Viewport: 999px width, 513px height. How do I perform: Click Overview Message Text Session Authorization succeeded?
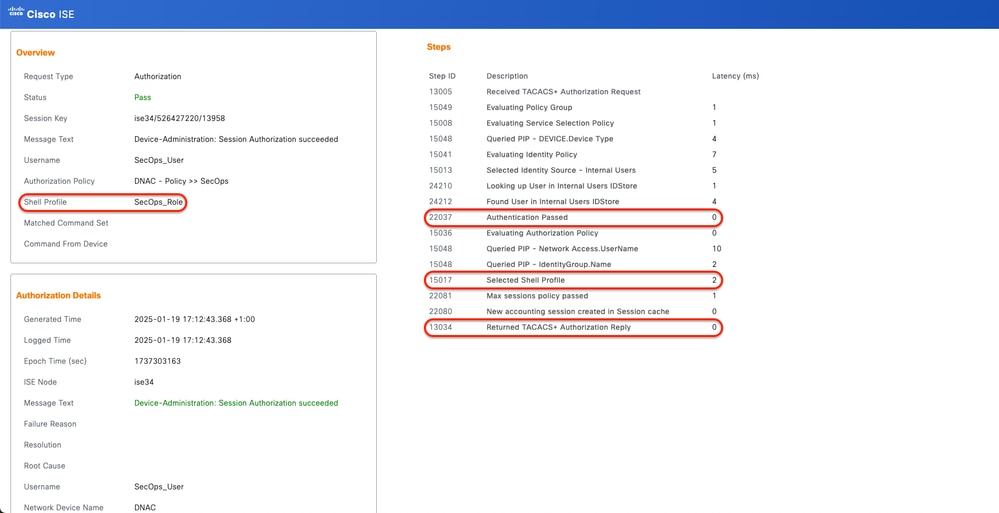pyautogui.click(x=236, y=139)
